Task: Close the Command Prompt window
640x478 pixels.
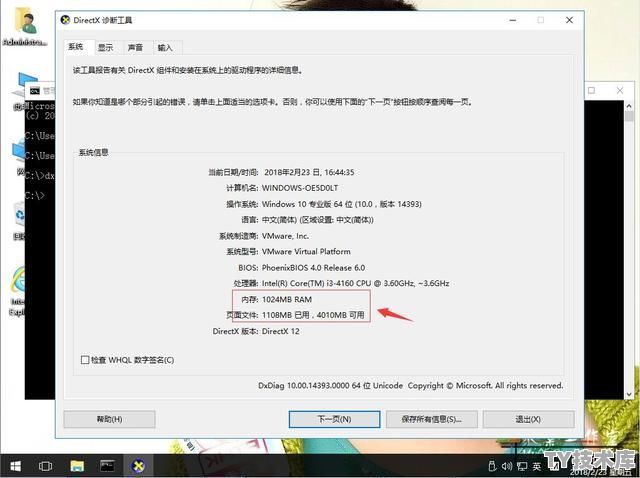Action: [x=620, y=90]
